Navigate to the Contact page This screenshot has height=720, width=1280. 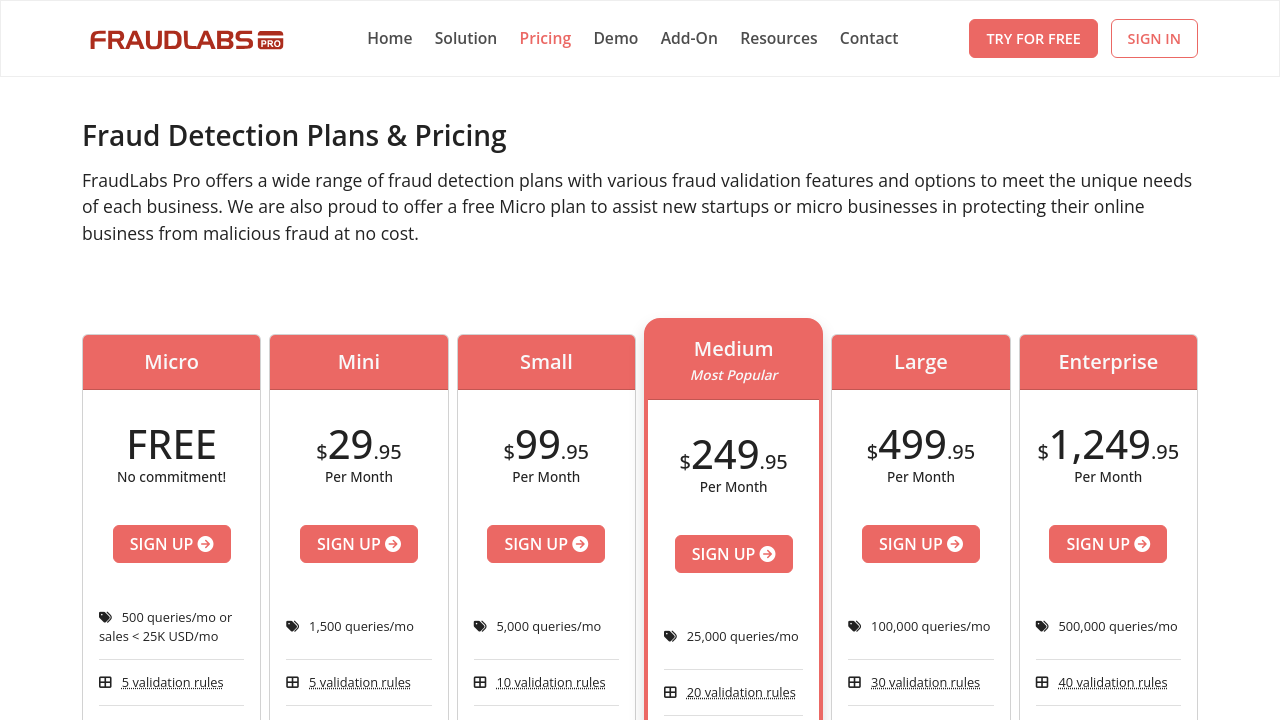tap(869, 38)
